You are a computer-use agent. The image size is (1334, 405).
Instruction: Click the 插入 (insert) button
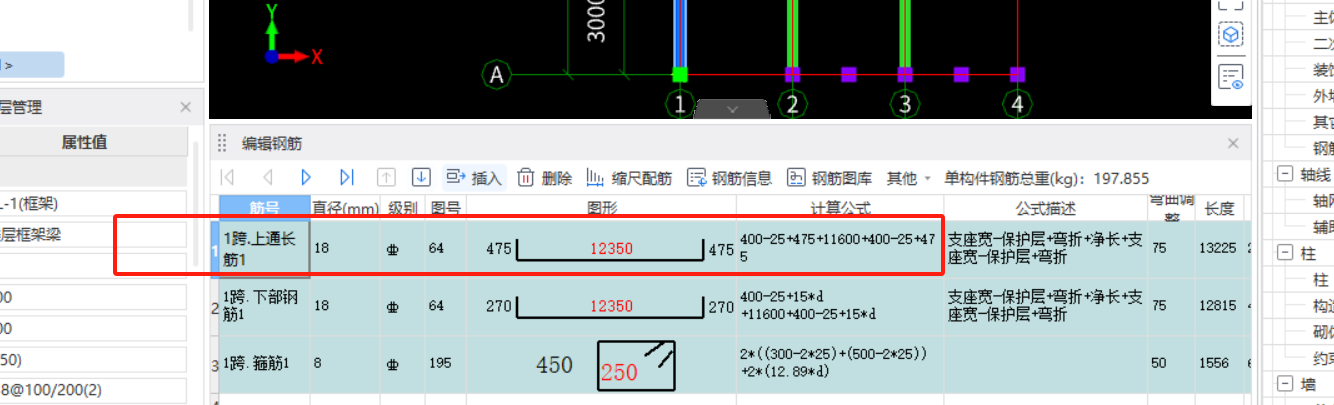point(474,178)
